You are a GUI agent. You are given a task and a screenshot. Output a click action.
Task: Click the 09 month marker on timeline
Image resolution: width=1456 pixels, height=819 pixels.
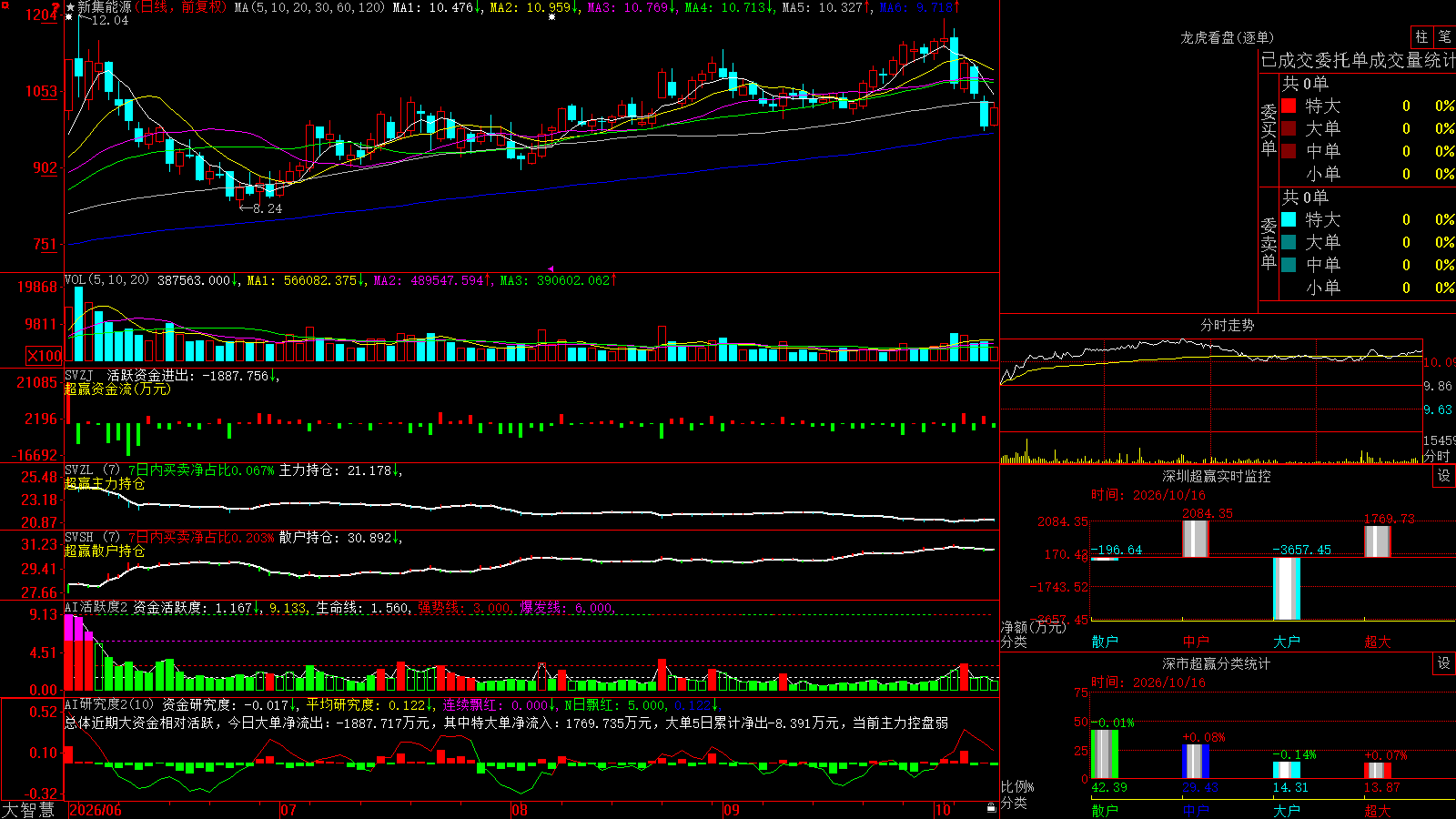click(x=731, y=810)
